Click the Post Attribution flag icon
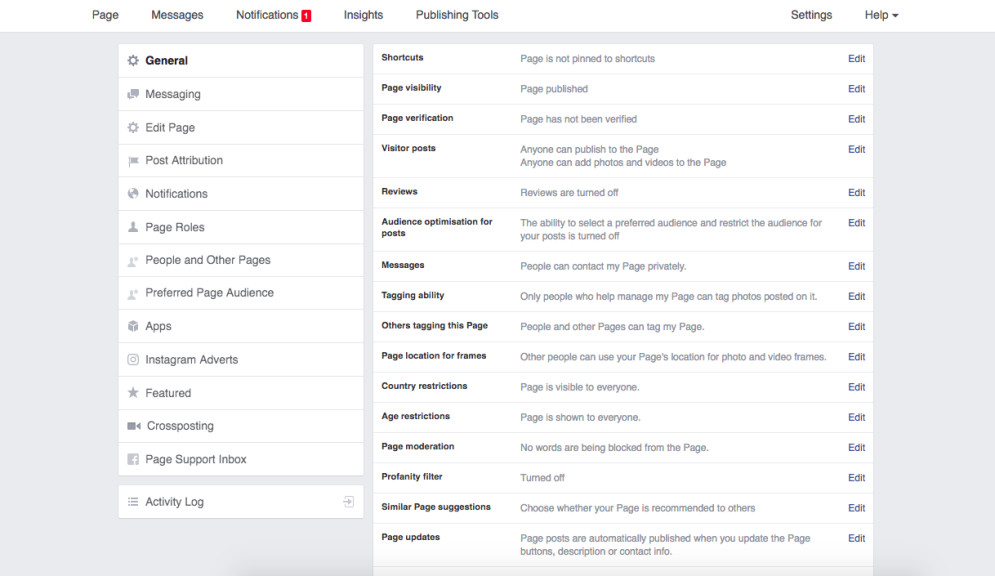Image resolution: width=995 pixels, height=576 pixels. (x=133, y=161)
